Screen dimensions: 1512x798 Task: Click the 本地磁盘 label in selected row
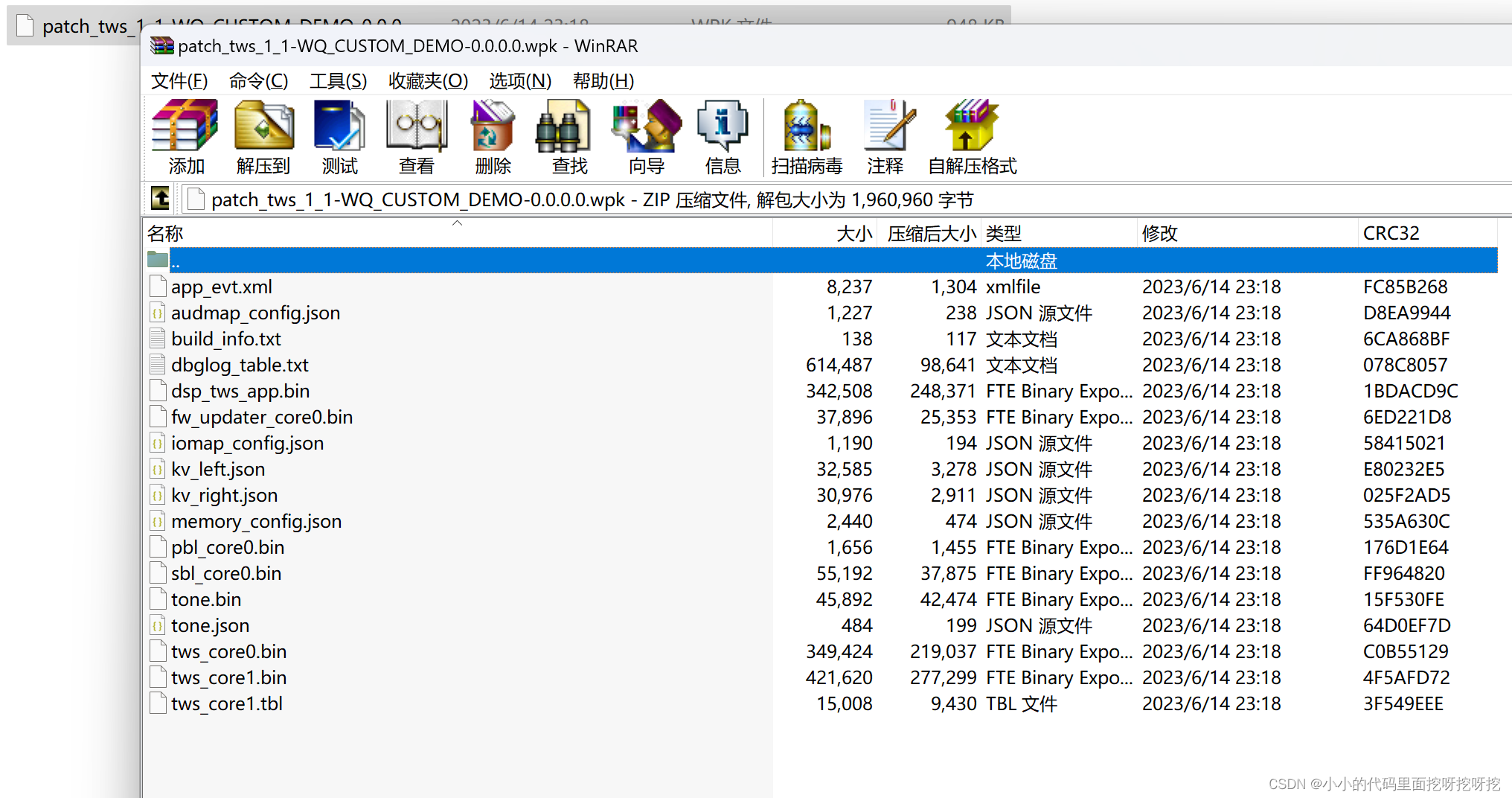1021,261
